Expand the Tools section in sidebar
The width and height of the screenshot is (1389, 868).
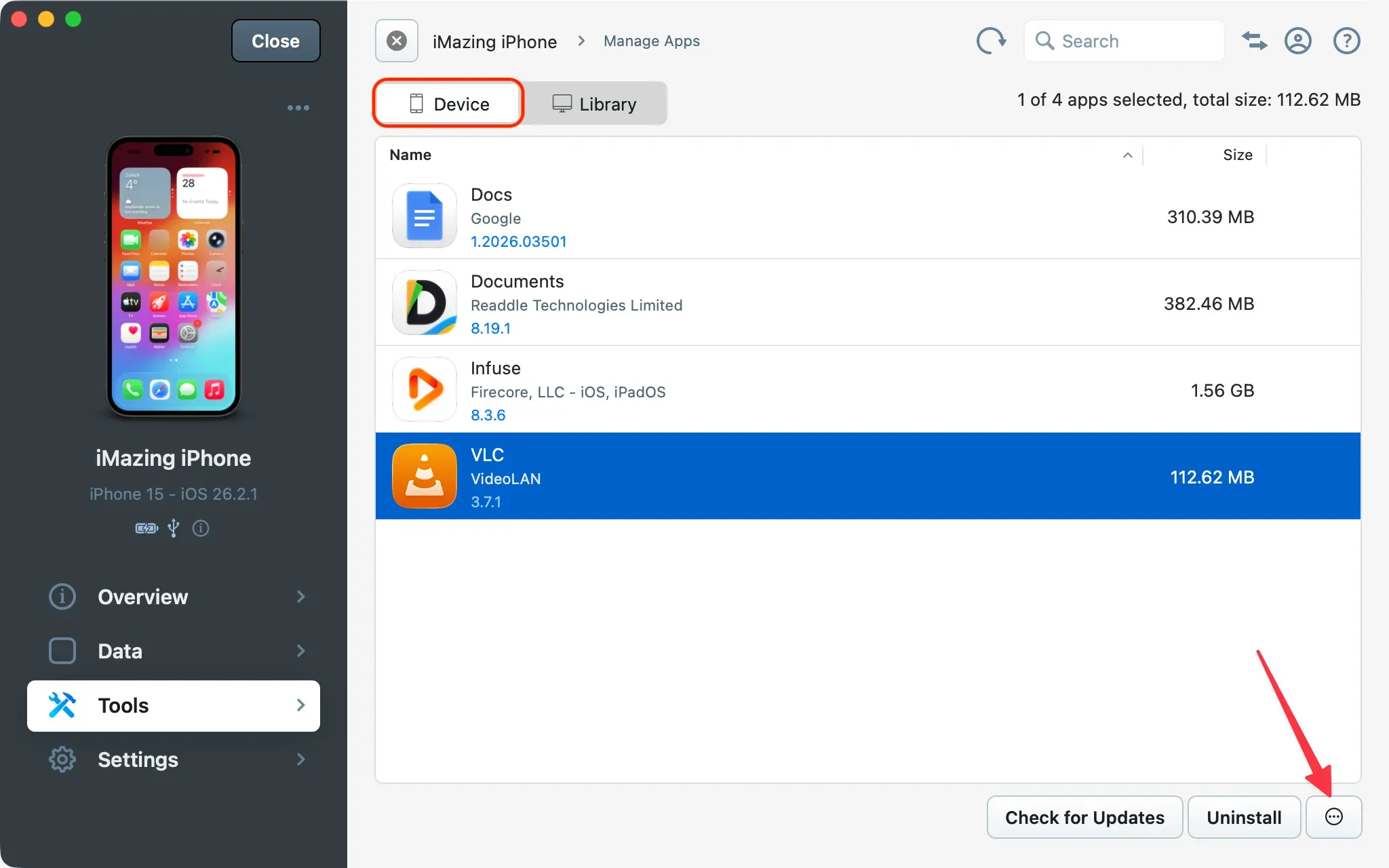(300, 705)
